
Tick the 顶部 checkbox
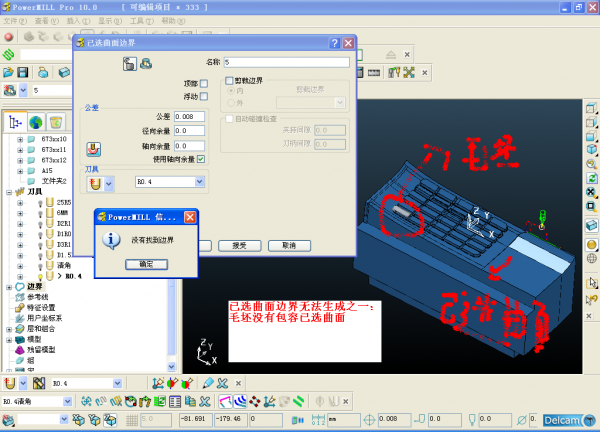pyautogui.click(x=204, y=83)
